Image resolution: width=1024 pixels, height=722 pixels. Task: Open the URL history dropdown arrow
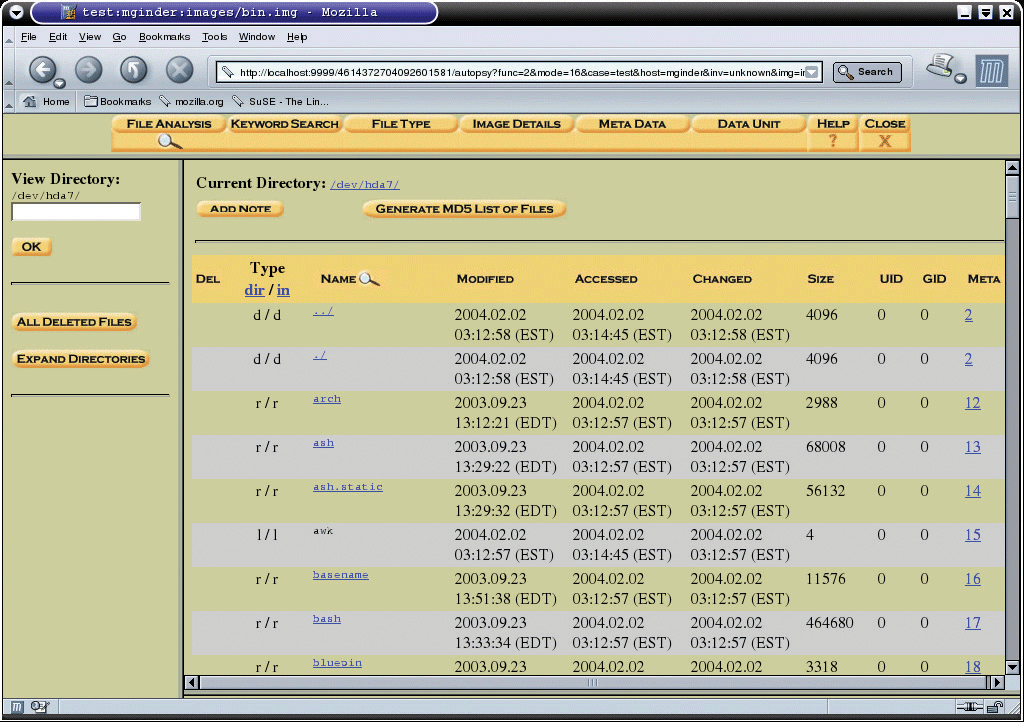coord(811,72)
